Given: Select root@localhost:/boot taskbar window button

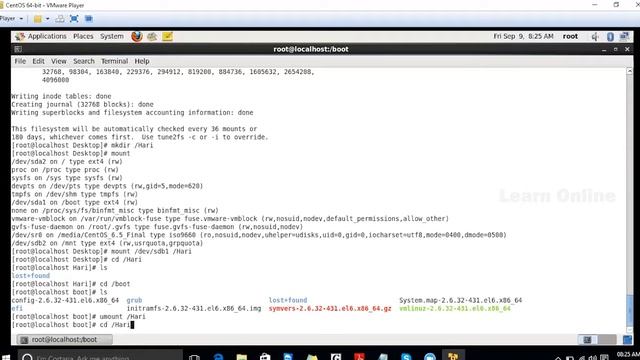Looking at the screenshot, I should click(x=64, y=340).
